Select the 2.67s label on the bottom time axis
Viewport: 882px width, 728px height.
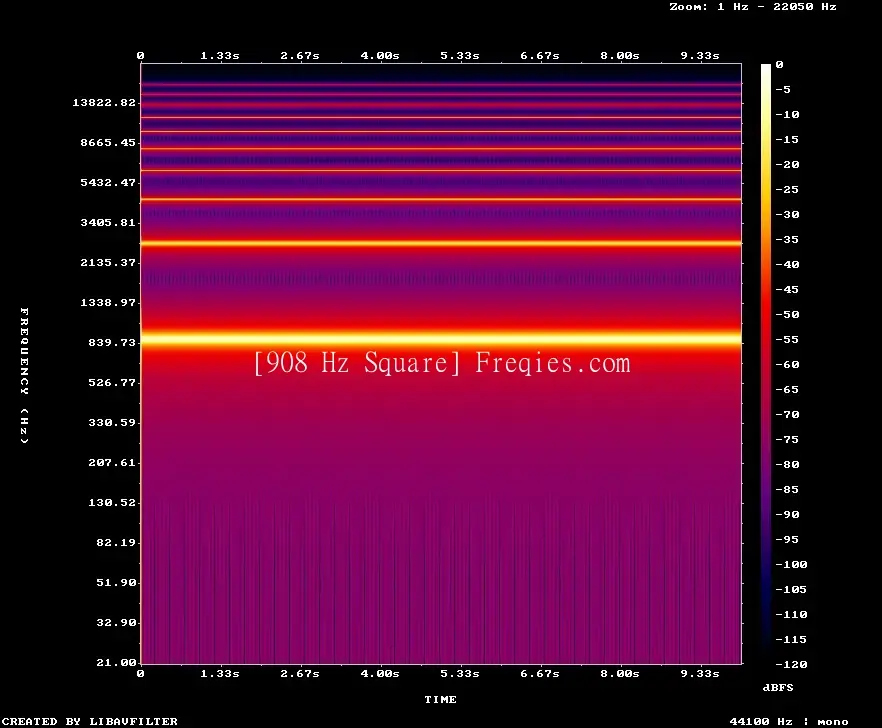(x=300, y=673)
